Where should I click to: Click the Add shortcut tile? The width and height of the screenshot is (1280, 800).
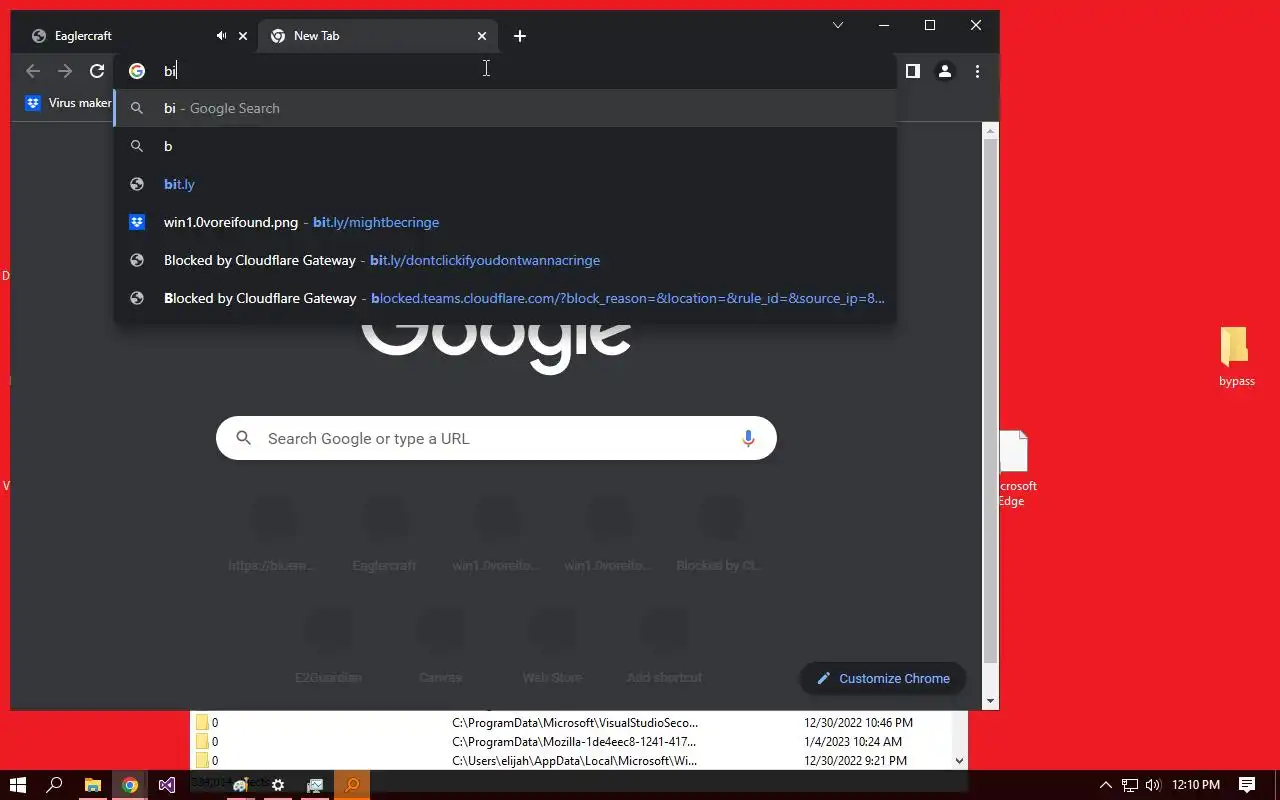point(664,647)
